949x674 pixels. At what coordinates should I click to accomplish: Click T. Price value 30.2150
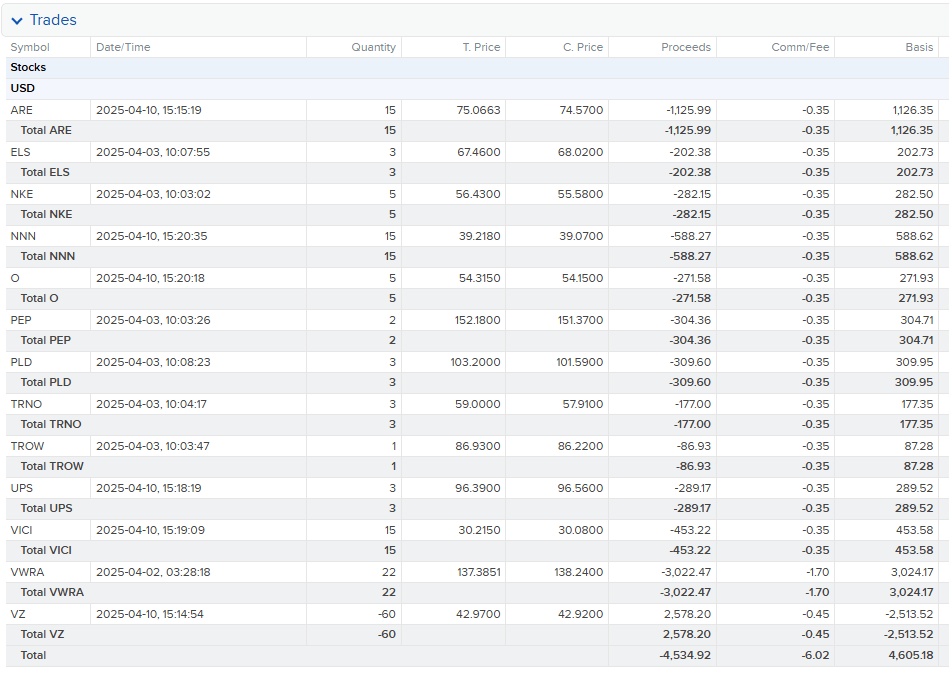pyautogui.click(x=479, y=530)
